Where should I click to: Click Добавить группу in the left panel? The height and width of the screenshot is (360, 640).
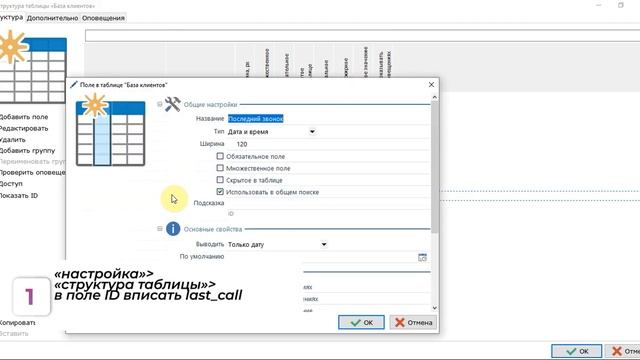[27, 150]
